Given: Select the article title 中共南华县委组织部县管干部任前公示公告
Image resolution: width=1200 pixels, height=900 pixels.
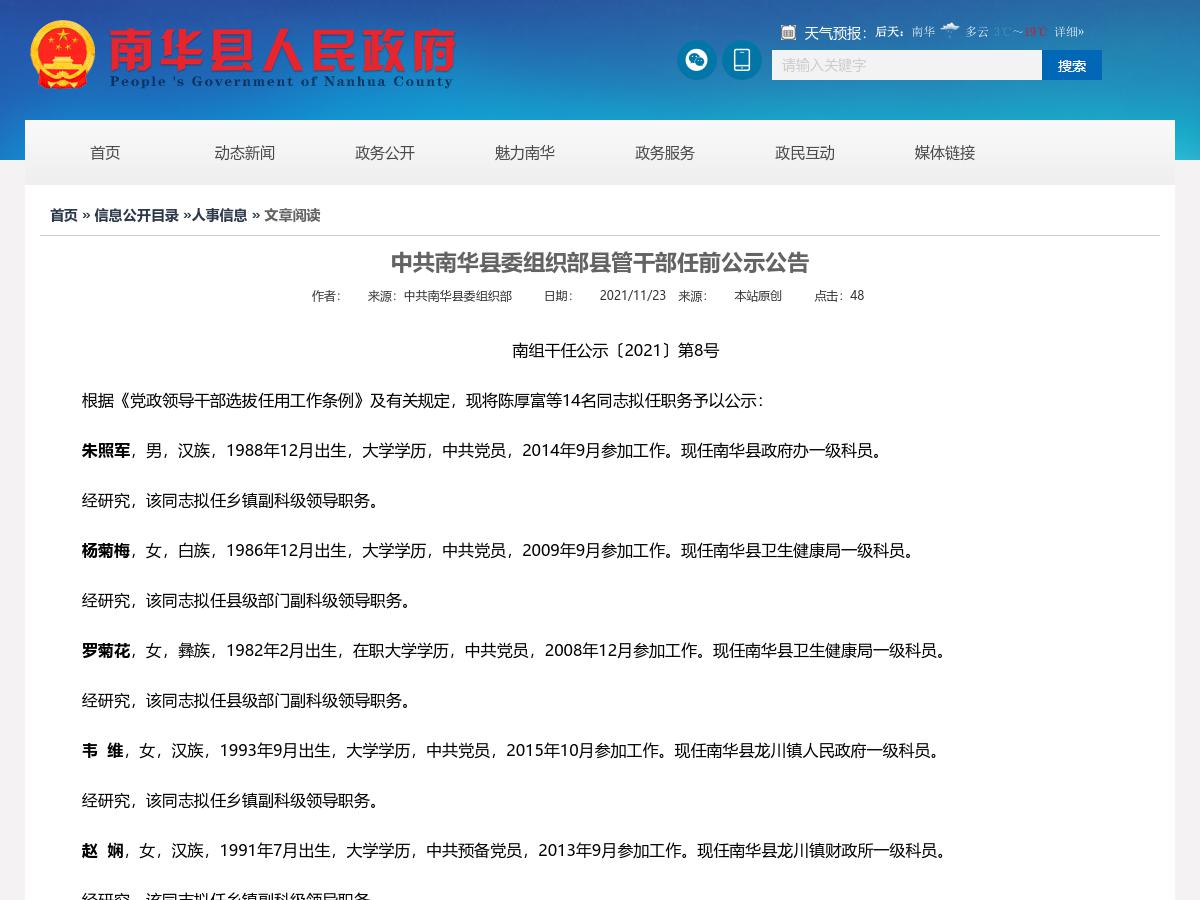Looking at the screenshot, I should click(x=599, y=263).
